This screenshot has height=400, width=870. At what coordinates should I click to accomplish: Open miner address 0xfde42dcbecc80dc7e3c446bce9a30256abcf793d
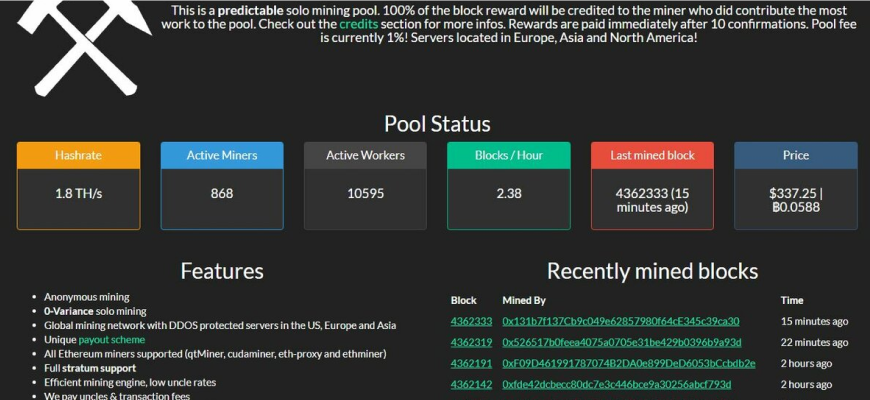coord(616,384)
